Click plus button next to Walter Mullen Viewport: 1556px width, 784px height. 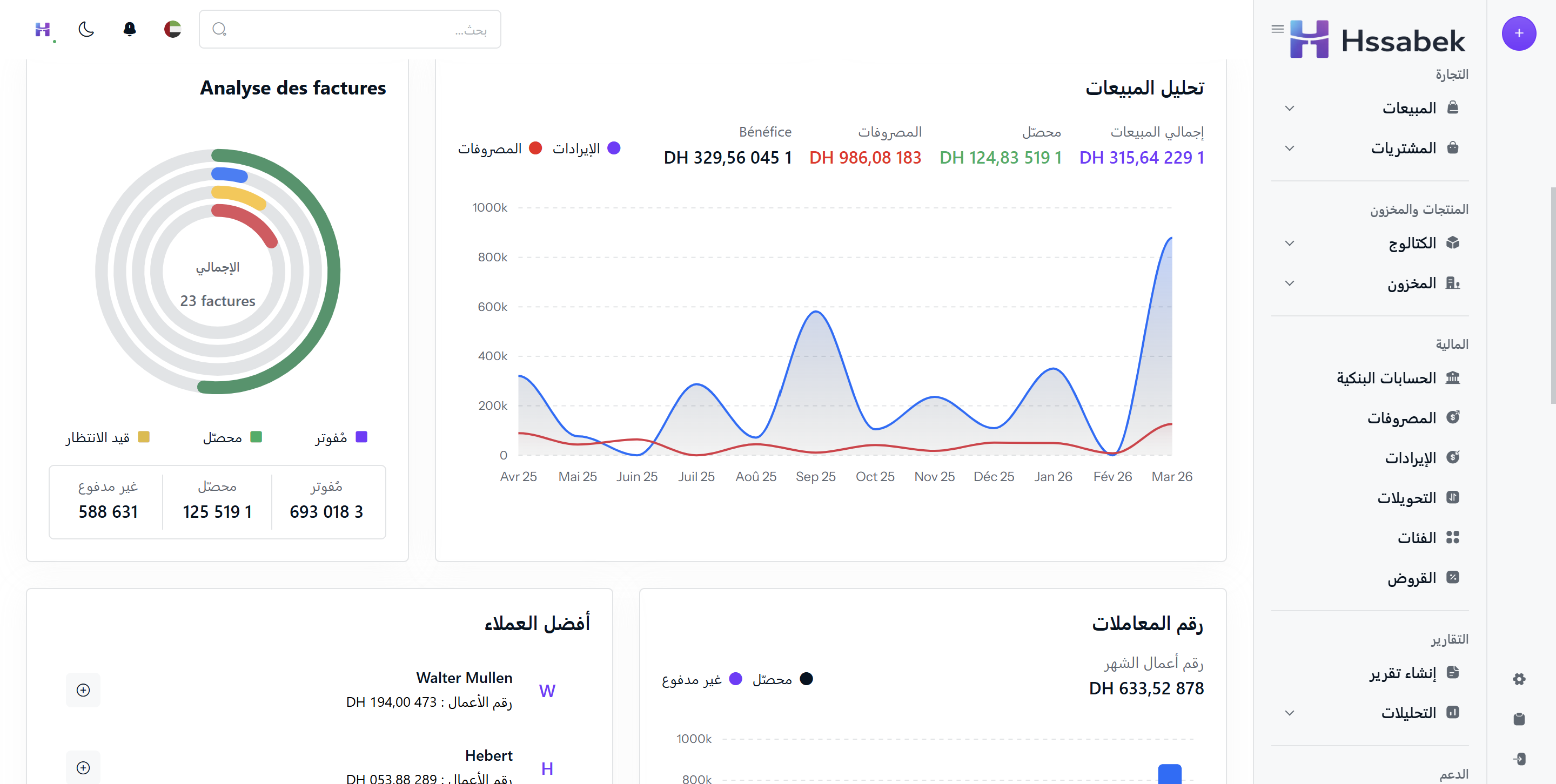[83, 690]
